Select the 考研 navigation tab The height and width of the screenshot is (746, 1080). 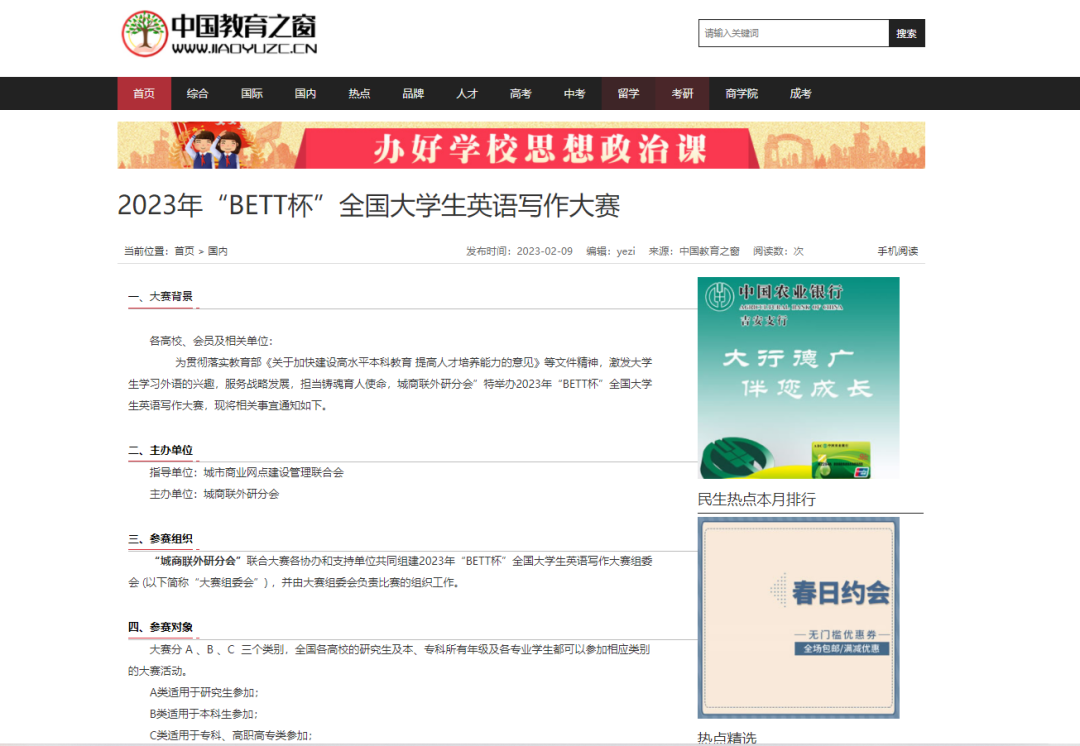(x=682, y=93)
